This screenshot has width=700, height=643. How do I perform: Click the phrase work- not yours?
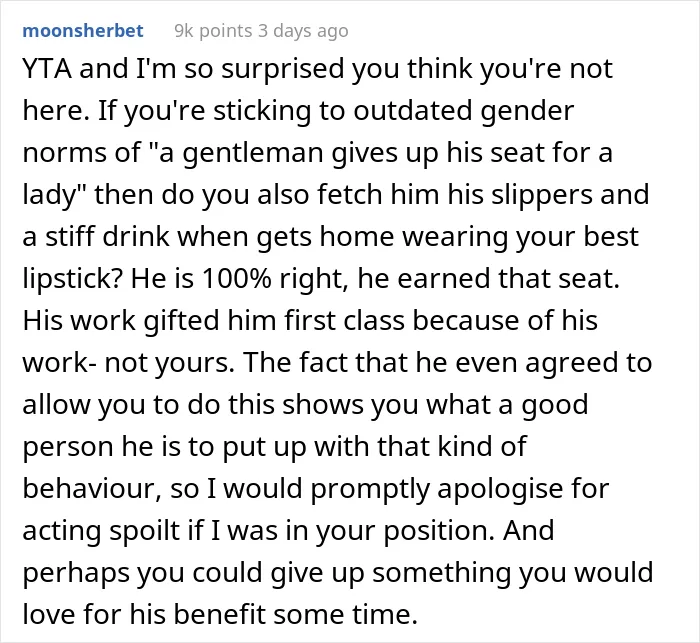click(x=128, y=363)
